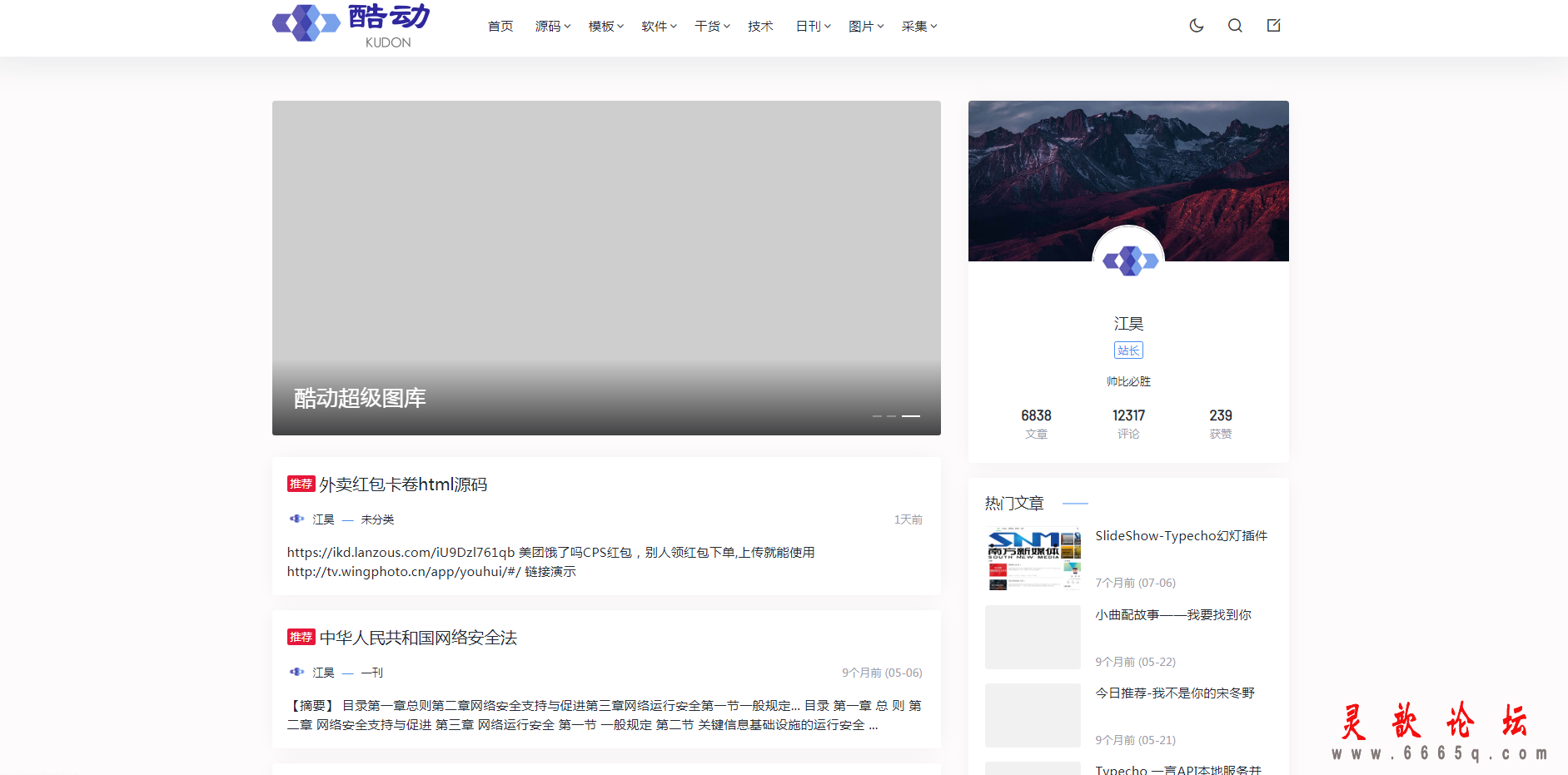Open thumbnail for 今日推荐 article
The height and width of the screenshot is (775, 1568).
[1033, 715]
